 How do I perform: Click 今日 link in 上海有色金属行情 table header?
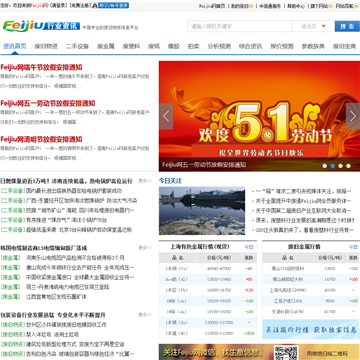[x=249, y=247]
